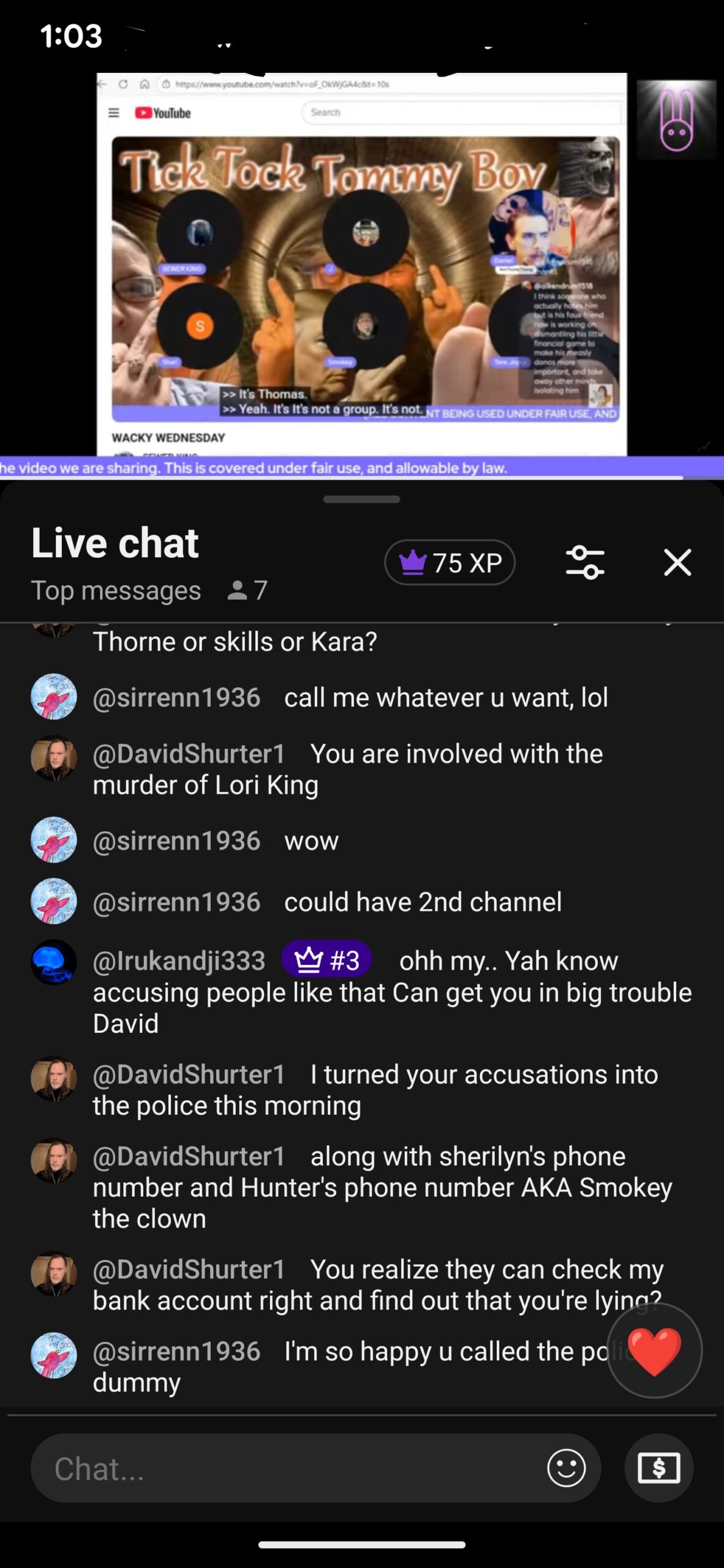This screenshot has height=1568, width=724.
Task: Open the live chat filter settings icon
Action: click(585, 562)
